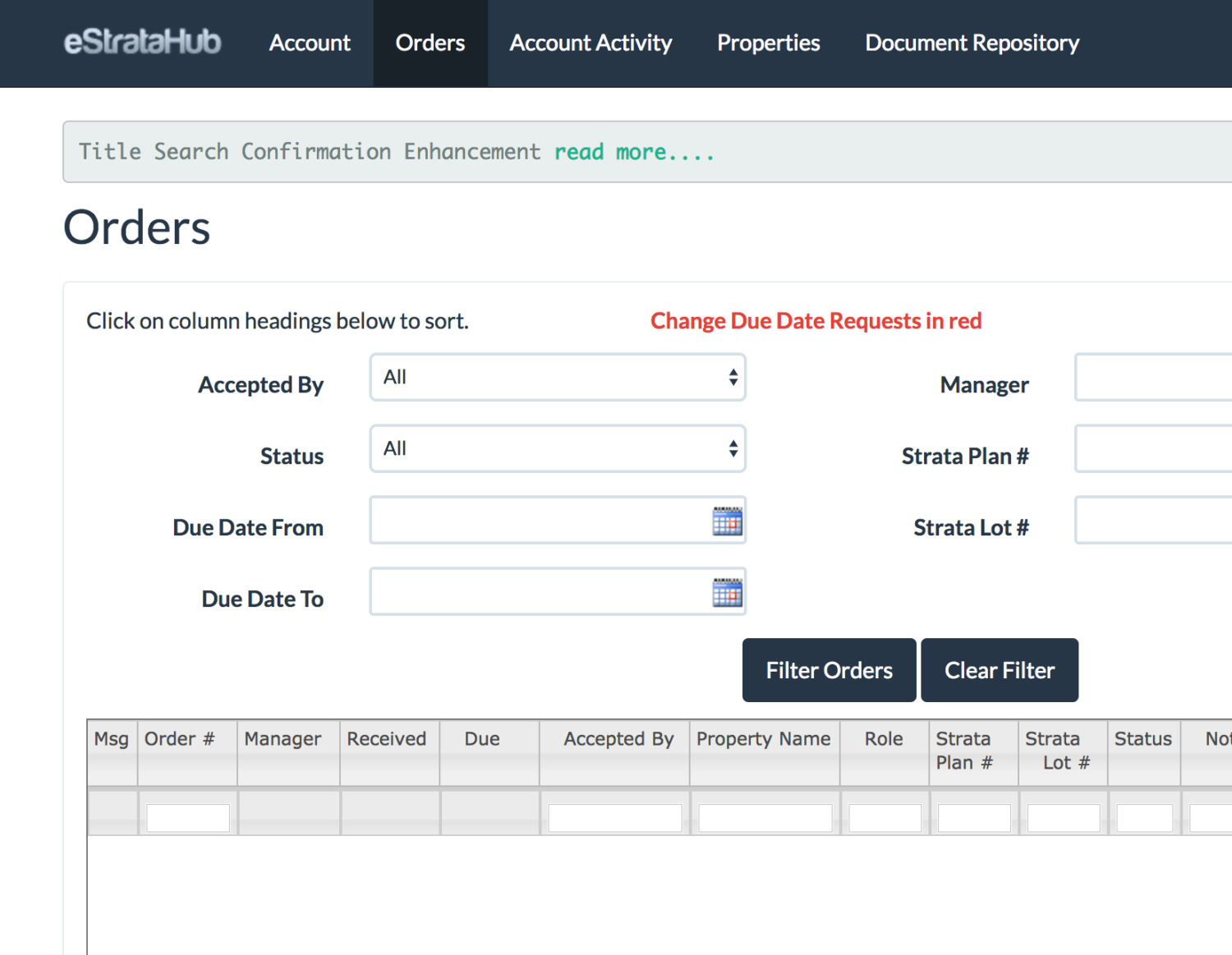Expand the Accepted By dropdown
The image size is (1232, 955).
click(558, 377)
